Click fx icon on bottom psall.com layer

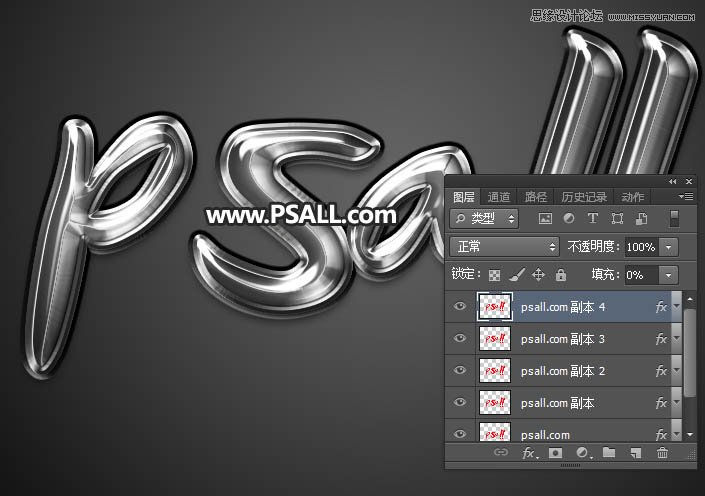click(x=661, y=434)
